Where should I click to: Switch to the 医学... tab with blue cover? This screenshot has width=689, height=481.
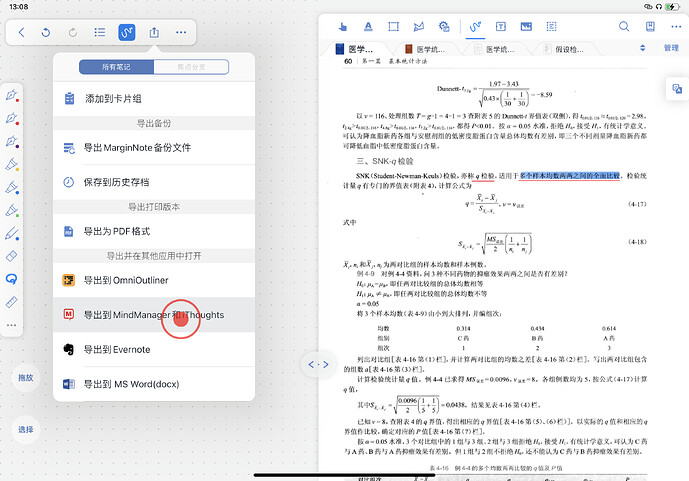356,49
